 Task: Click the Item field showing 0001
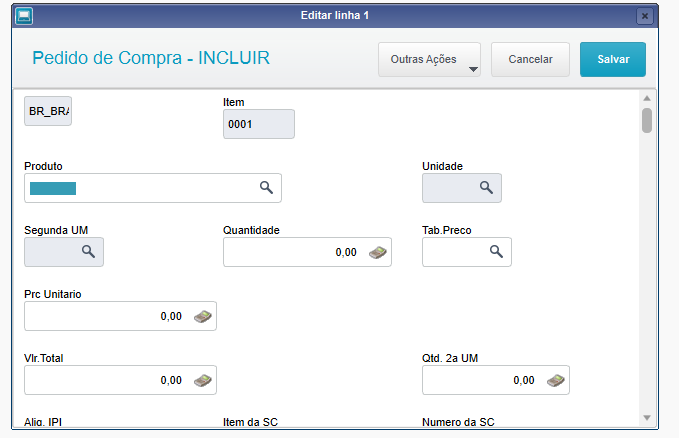[259, 124]
